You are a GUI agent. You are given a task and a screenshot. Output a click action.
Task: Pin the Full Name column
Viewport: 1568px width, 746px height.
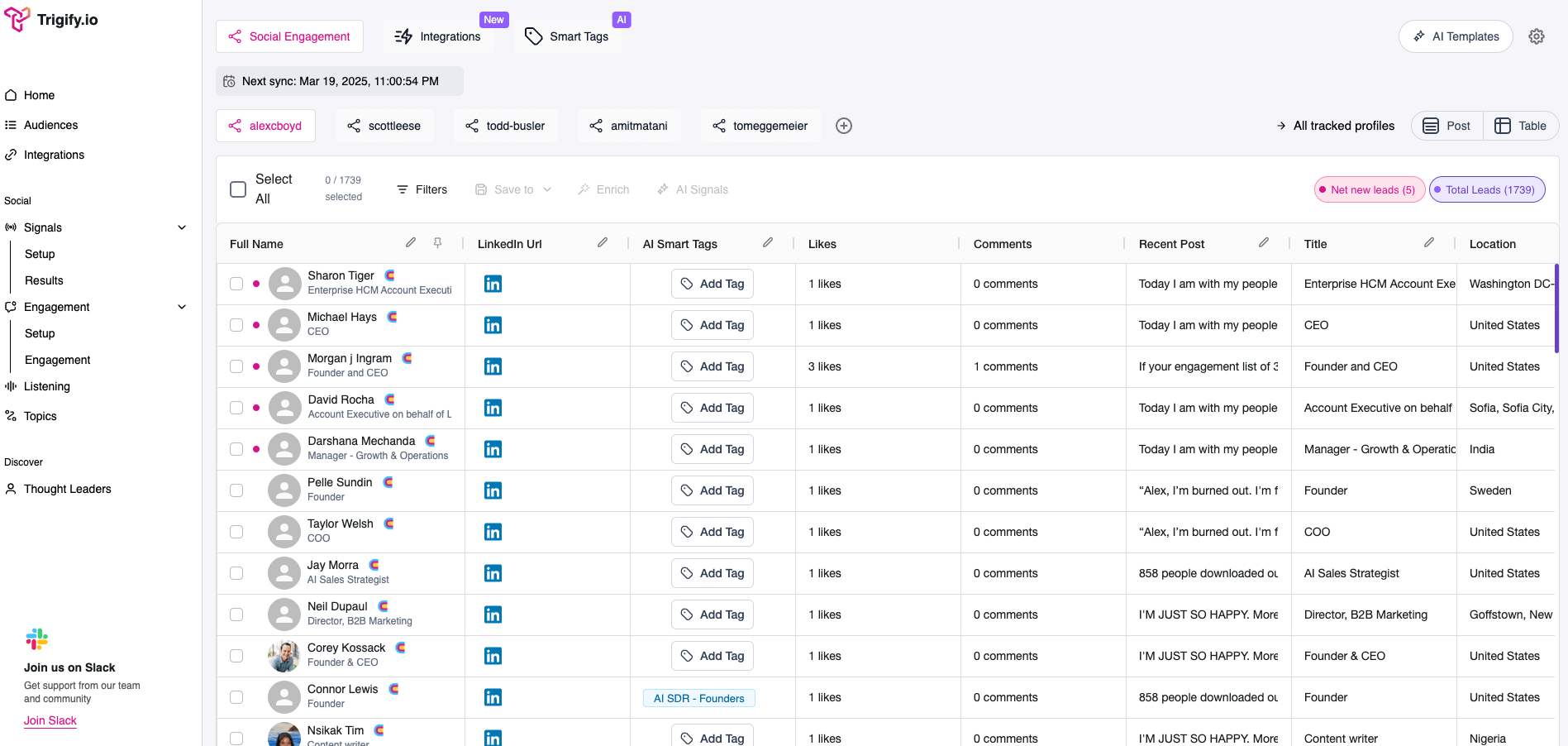(438, 242)
